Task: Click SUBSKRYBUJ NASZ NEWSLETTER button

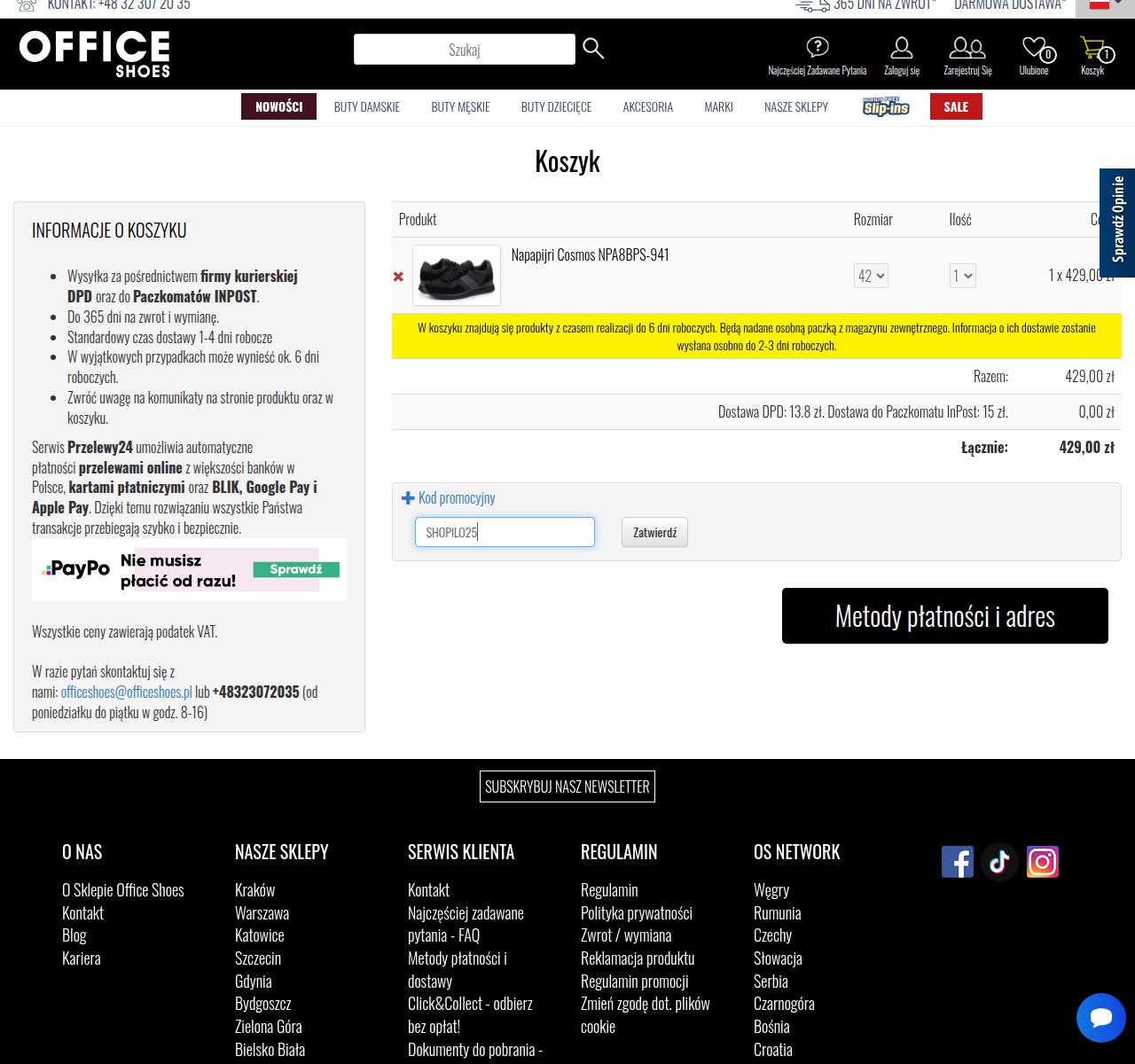Action: point(567,786)
